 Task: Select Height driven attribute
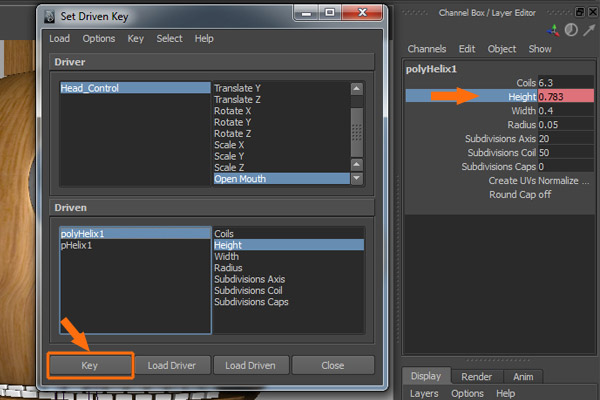[x=288, y=245]
